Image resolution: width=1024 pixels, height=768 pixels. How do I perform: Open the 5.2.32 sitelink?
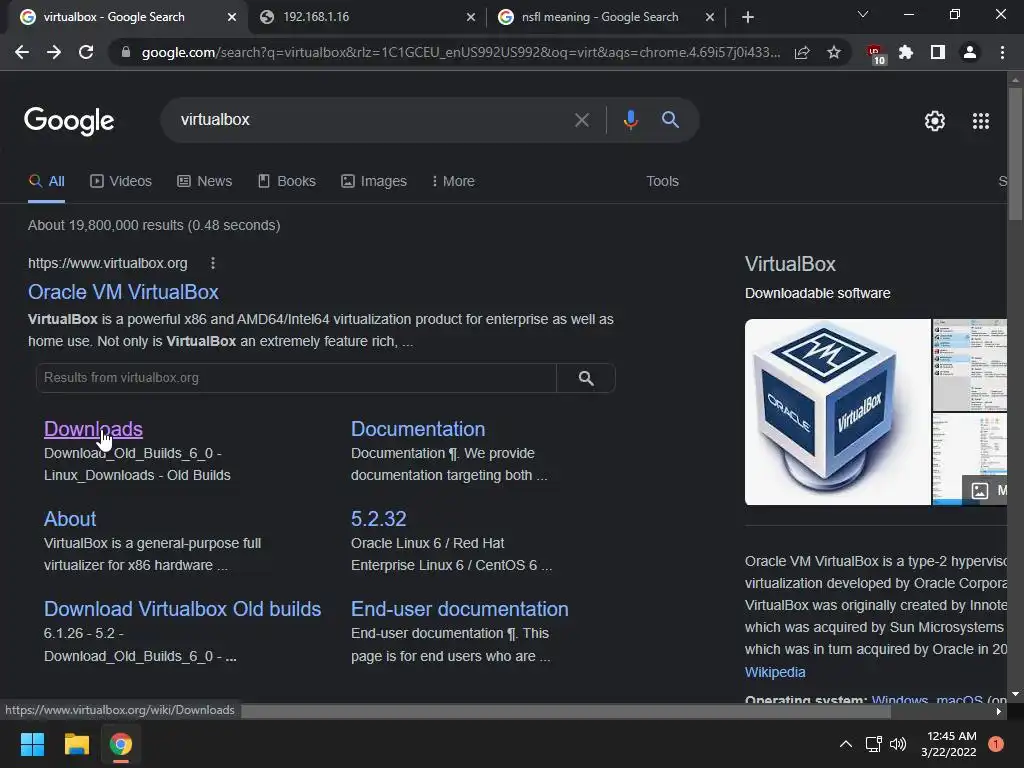tap(379, 519)
